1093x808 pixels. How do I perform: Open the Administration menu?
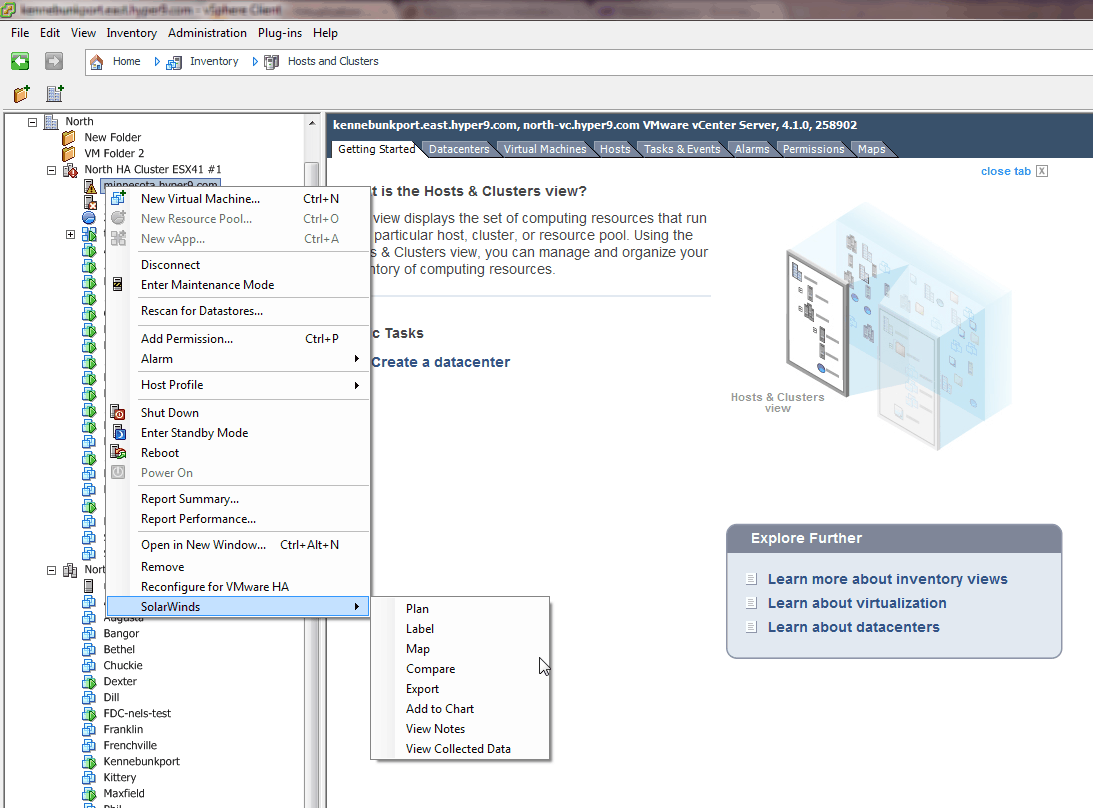[207, 33]
